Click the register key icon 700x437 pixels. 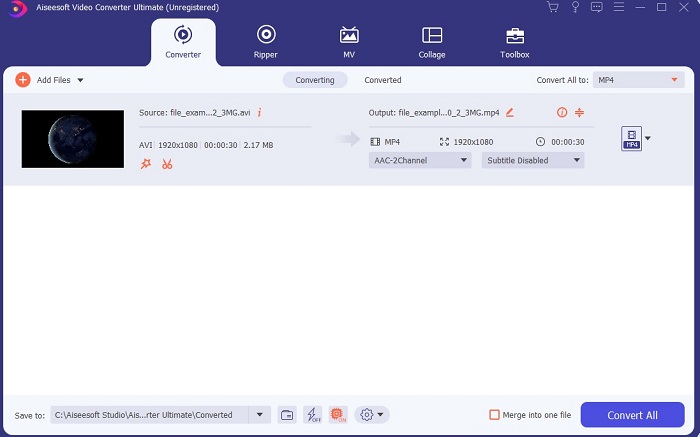575,7
